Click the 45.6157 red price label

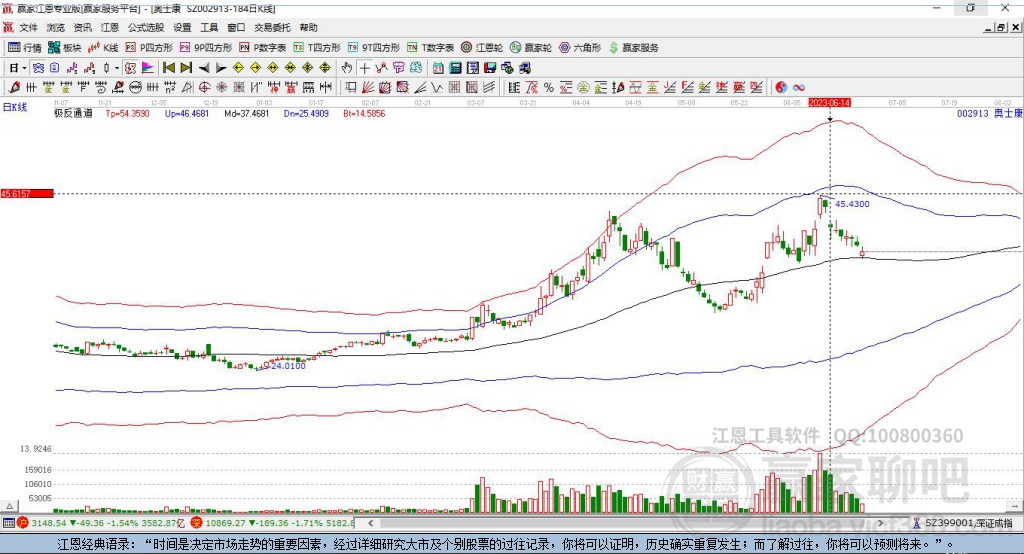(27, 193)
